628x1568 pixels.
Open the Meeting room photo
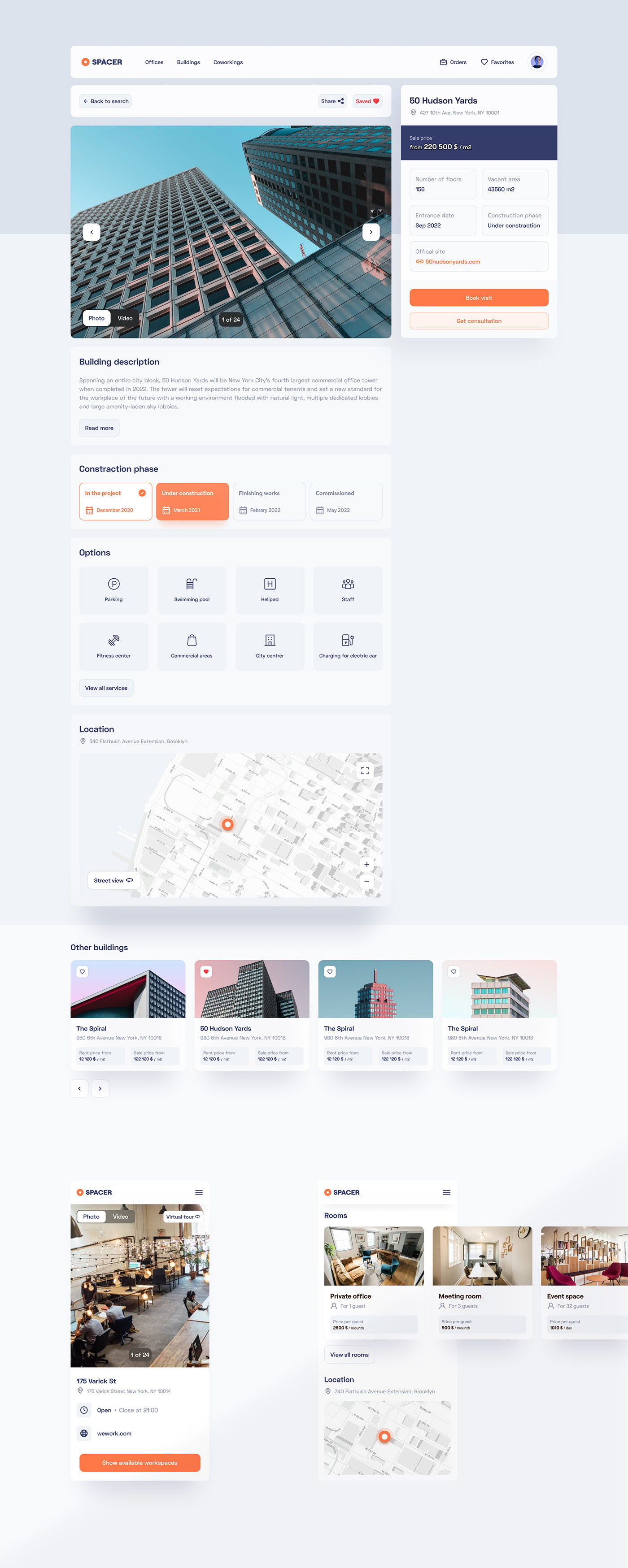[482, 1256]
